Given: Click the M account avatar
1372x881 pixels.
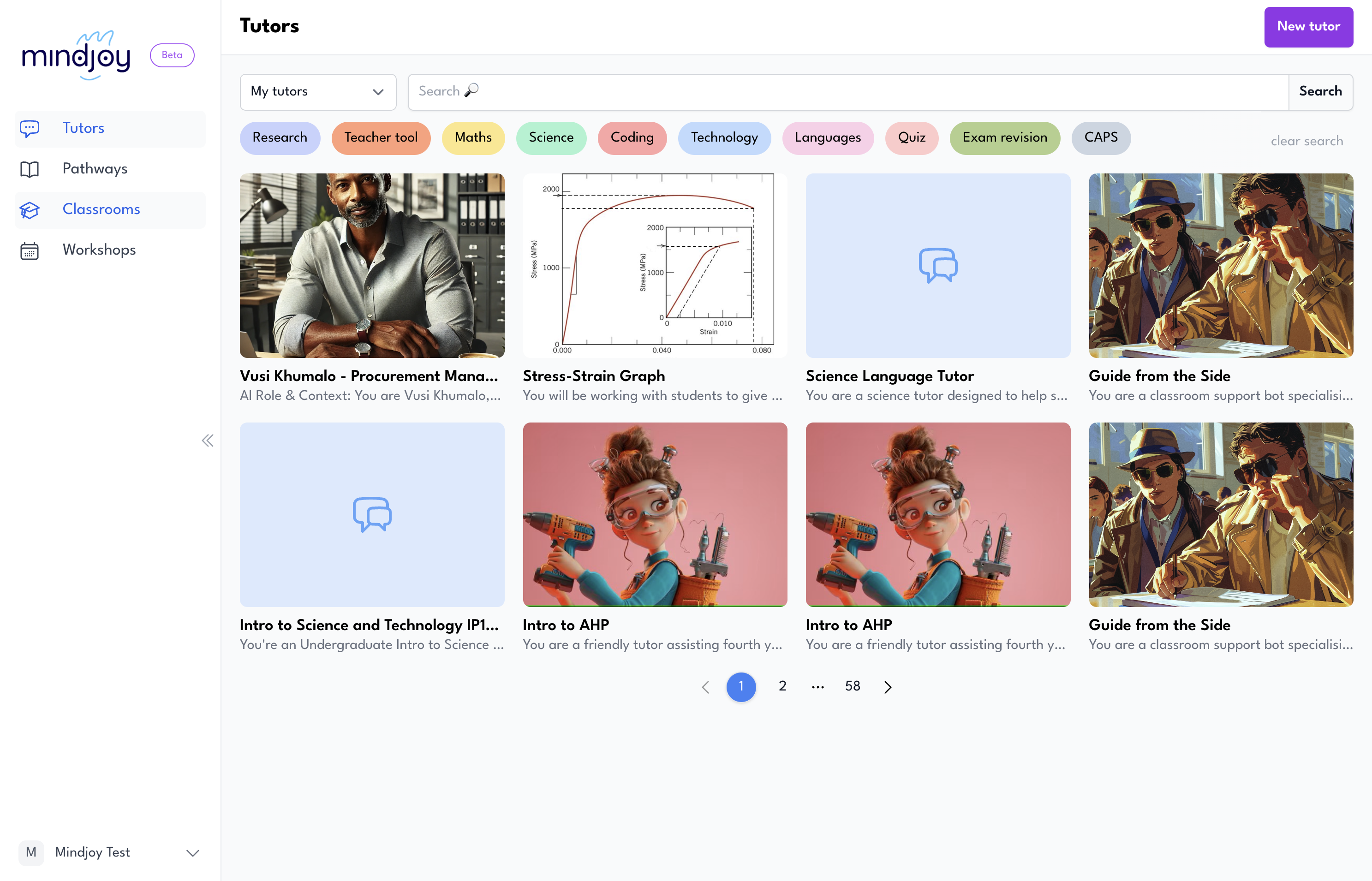Looking at the screenshot, I should [x=31, y=852].
